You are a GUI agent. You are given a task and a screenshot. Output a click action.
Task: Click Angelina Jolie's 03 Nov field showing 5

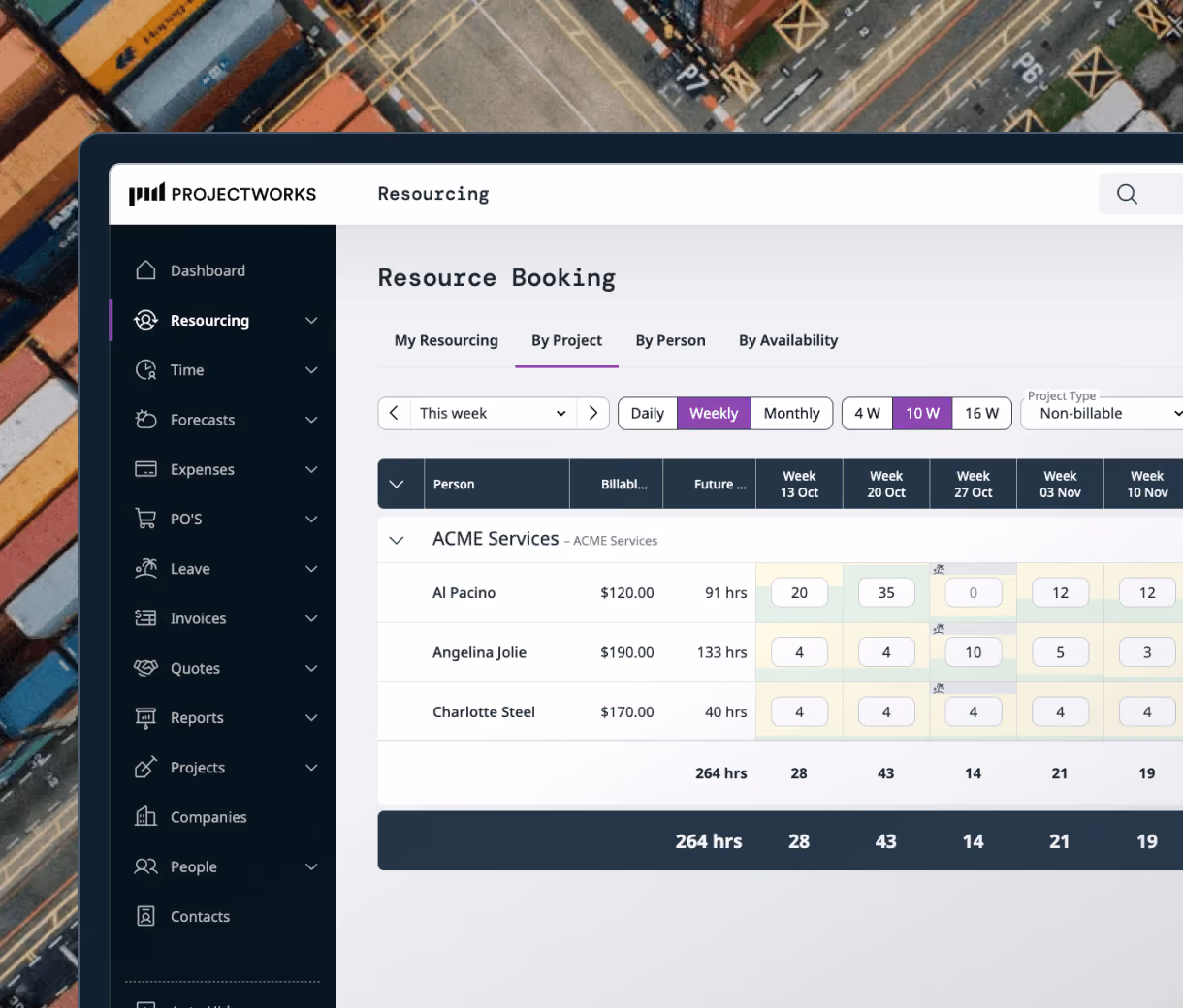point(1060,652)
